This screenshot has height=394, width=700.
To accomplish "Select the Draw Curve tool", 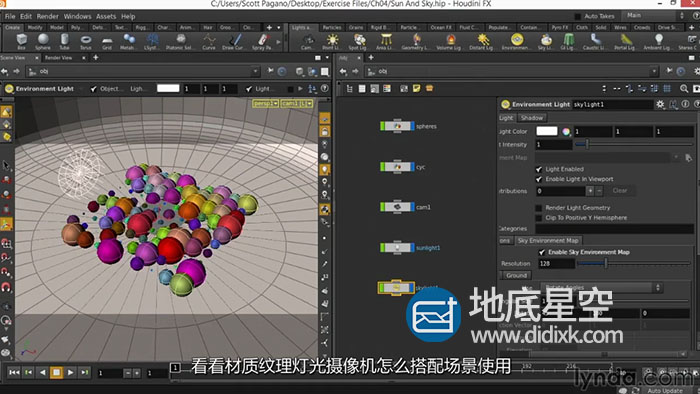I will (233, 41).
